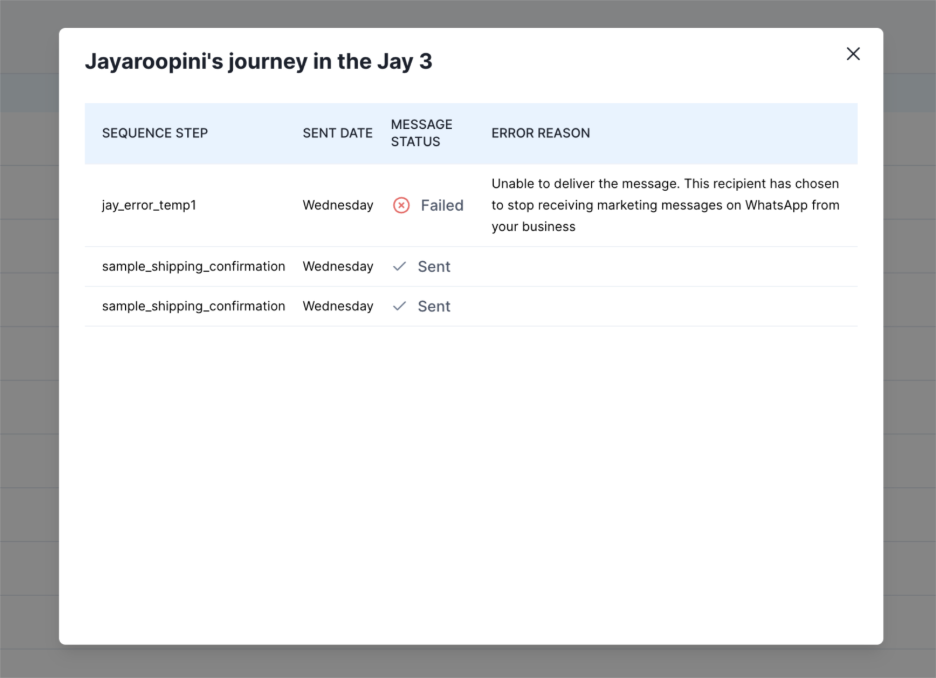Click the checkmark icon in the middle row

tap(400, 266)
